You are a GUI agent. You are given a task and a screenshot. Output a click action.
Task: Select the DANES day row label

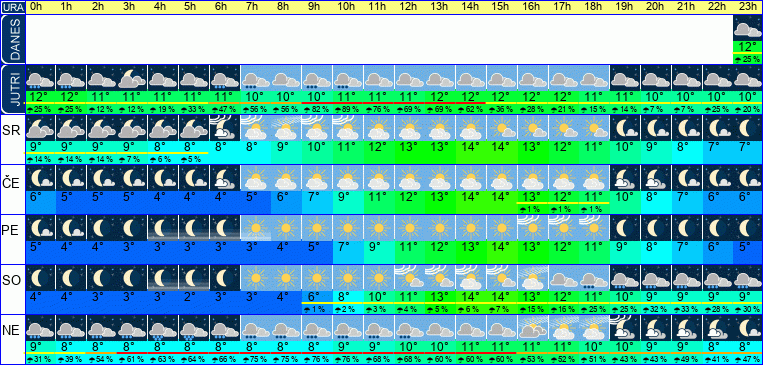click(x=13, y=40)
